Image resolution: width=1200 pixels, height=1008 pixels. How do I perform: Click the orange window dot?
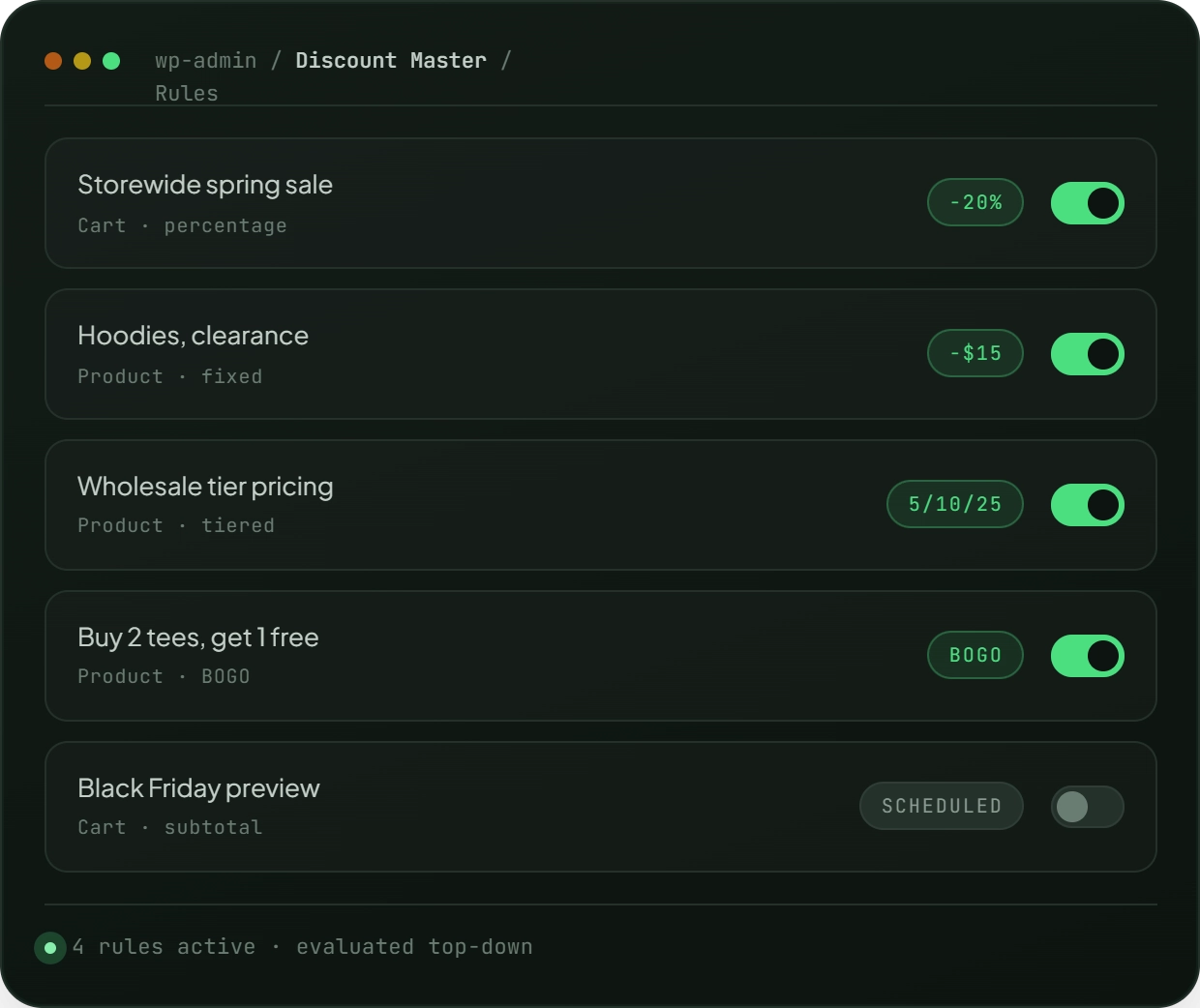[x=53, y=61]
